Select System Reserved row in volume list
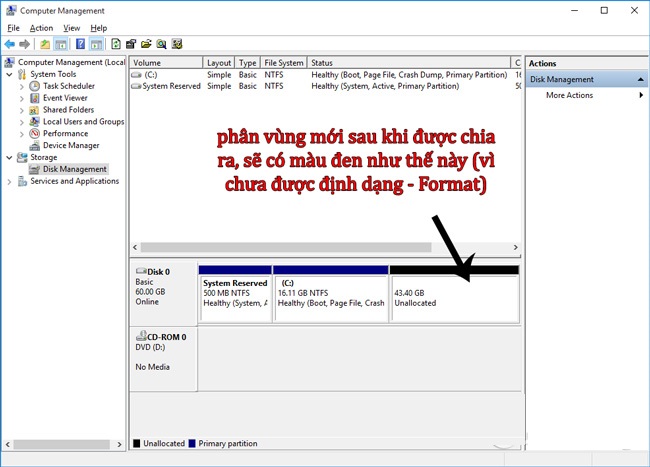 (171, 86)
